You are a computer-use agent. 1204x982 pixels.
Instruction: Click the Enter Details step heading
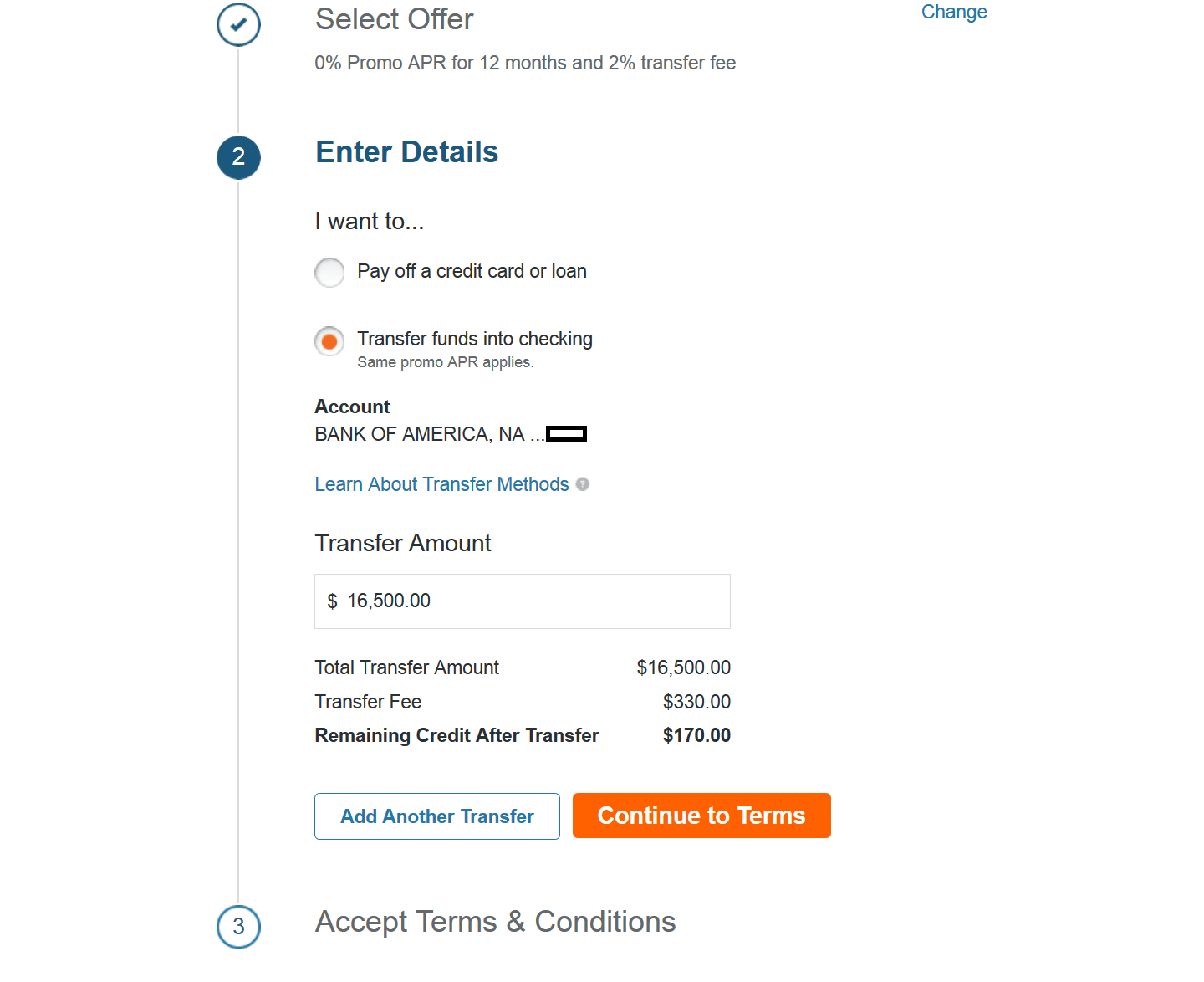(x=407, y=152)
